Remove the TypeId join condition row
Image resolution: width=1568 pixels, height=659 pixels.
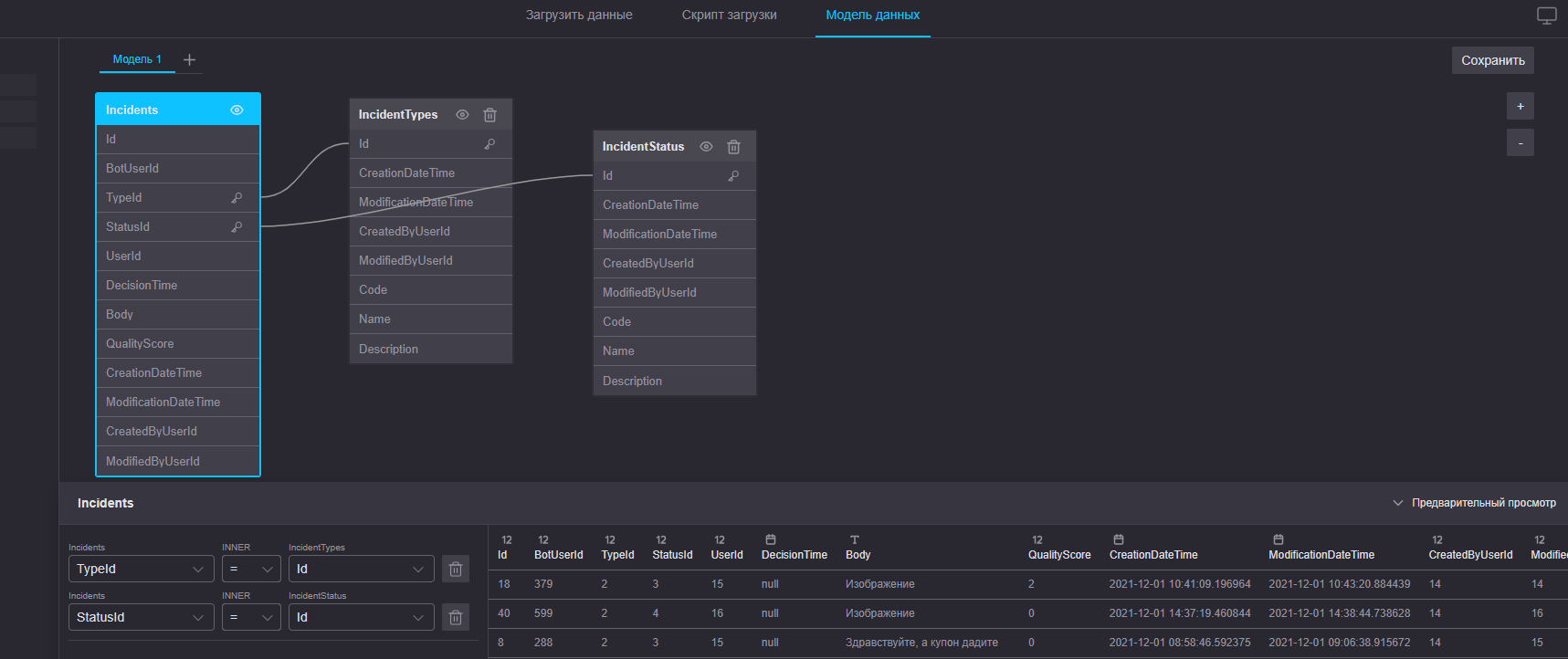(456, 570)
